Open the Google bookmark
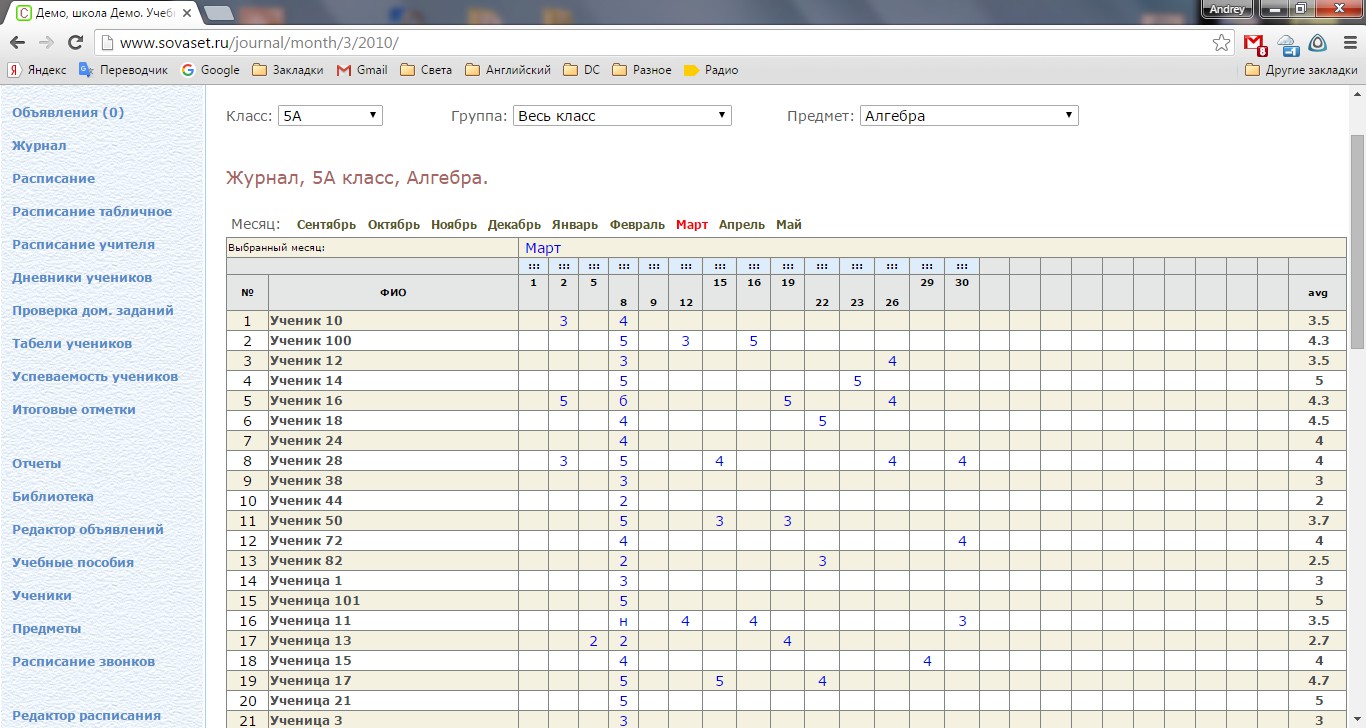 tap(210, 70)
